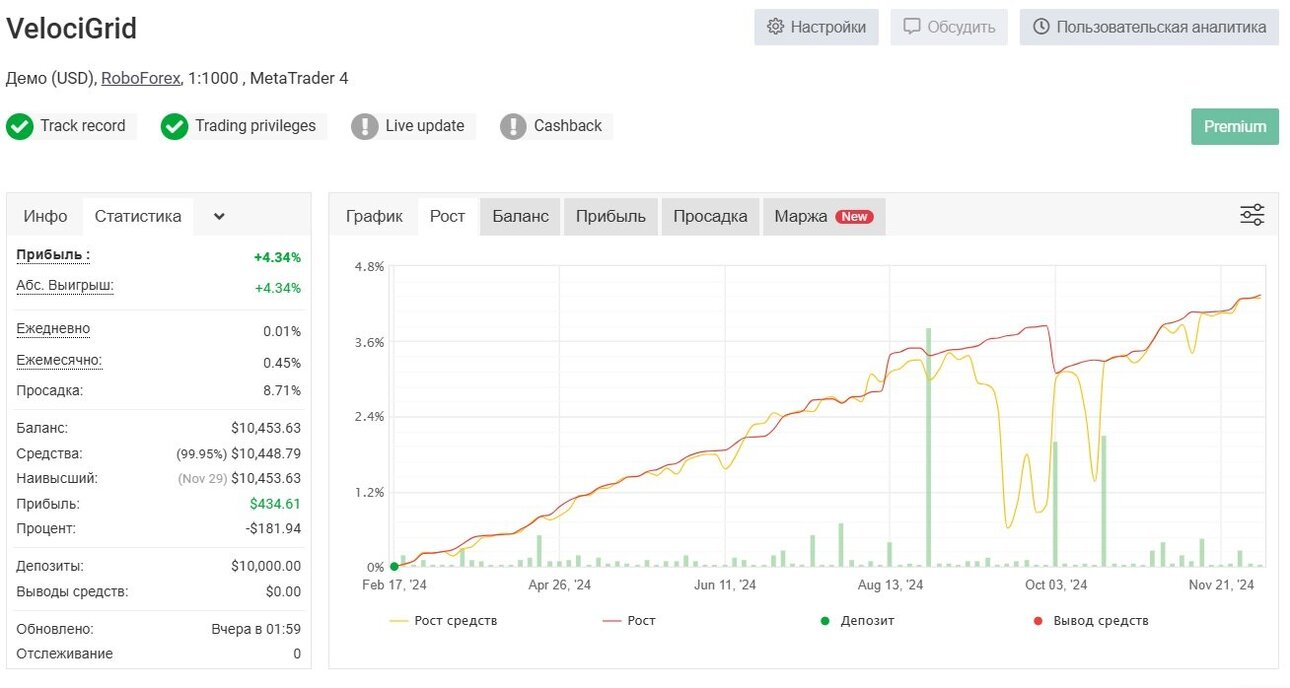
Task: Click the Ежедневно statistic label
Action: pyautogui.click(x=53, y=329)
